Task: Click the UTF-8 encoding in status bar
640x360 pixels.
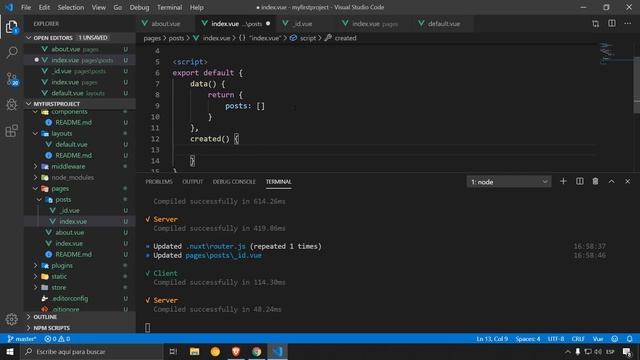Action: coord(556,339)
